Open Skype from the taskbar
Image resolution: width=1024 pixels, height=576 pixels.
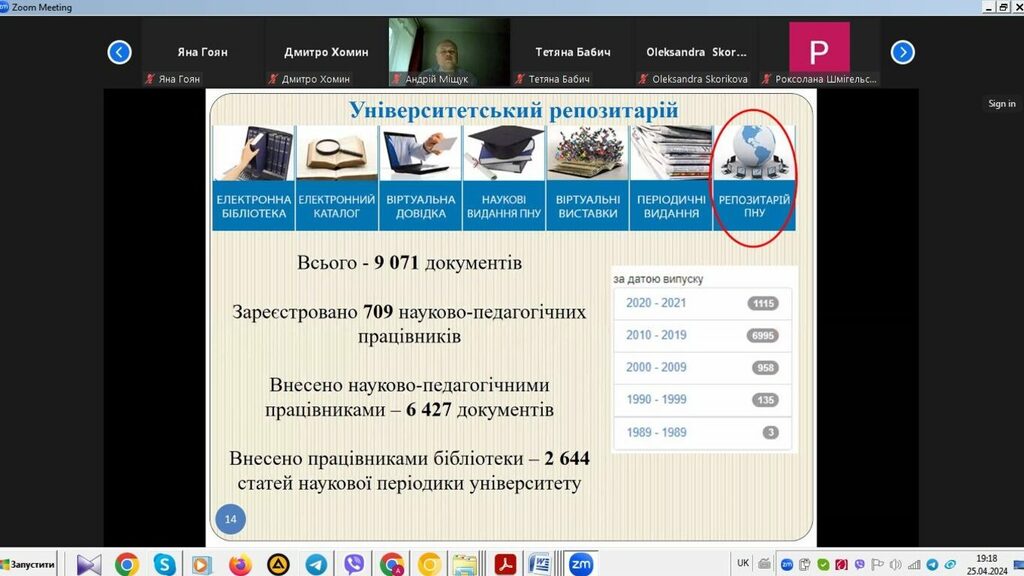(165, 564)
